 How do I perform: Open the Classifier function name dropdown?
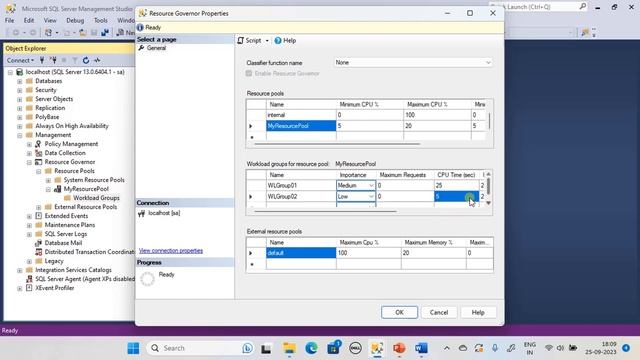pos(488,62)
